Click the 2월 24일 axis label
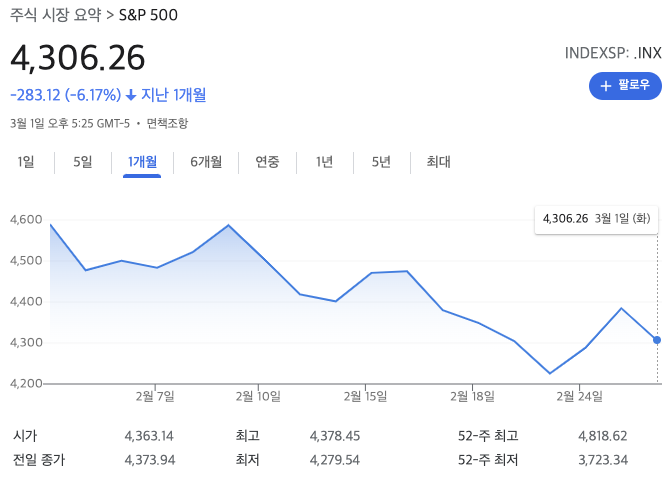The image size is (672, 485). point(579,396)
